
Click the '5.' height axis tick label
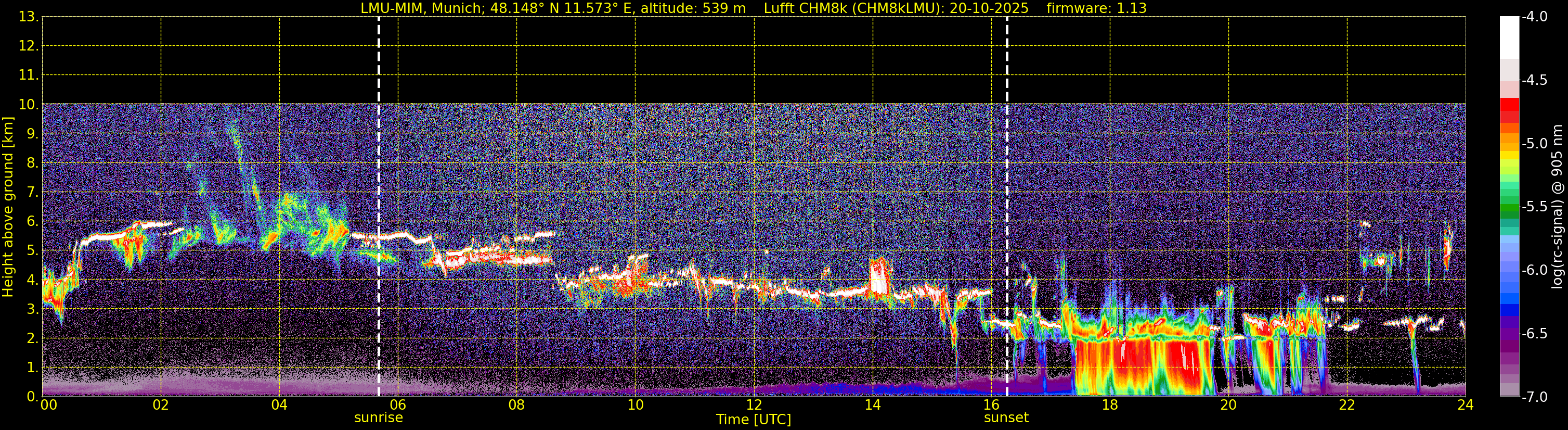32,251
